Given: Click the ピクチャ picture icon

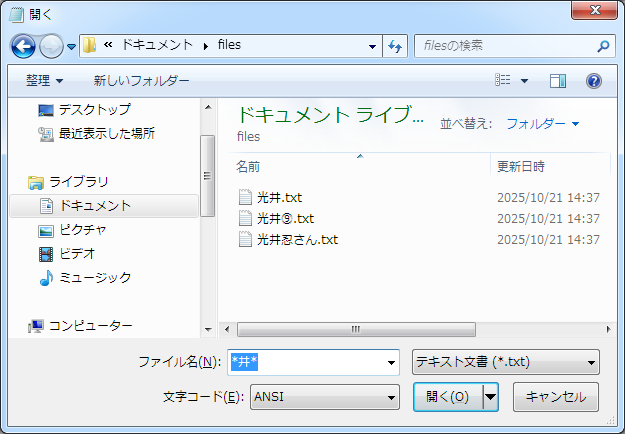Looking at the screenshot, I should [46, 231].
